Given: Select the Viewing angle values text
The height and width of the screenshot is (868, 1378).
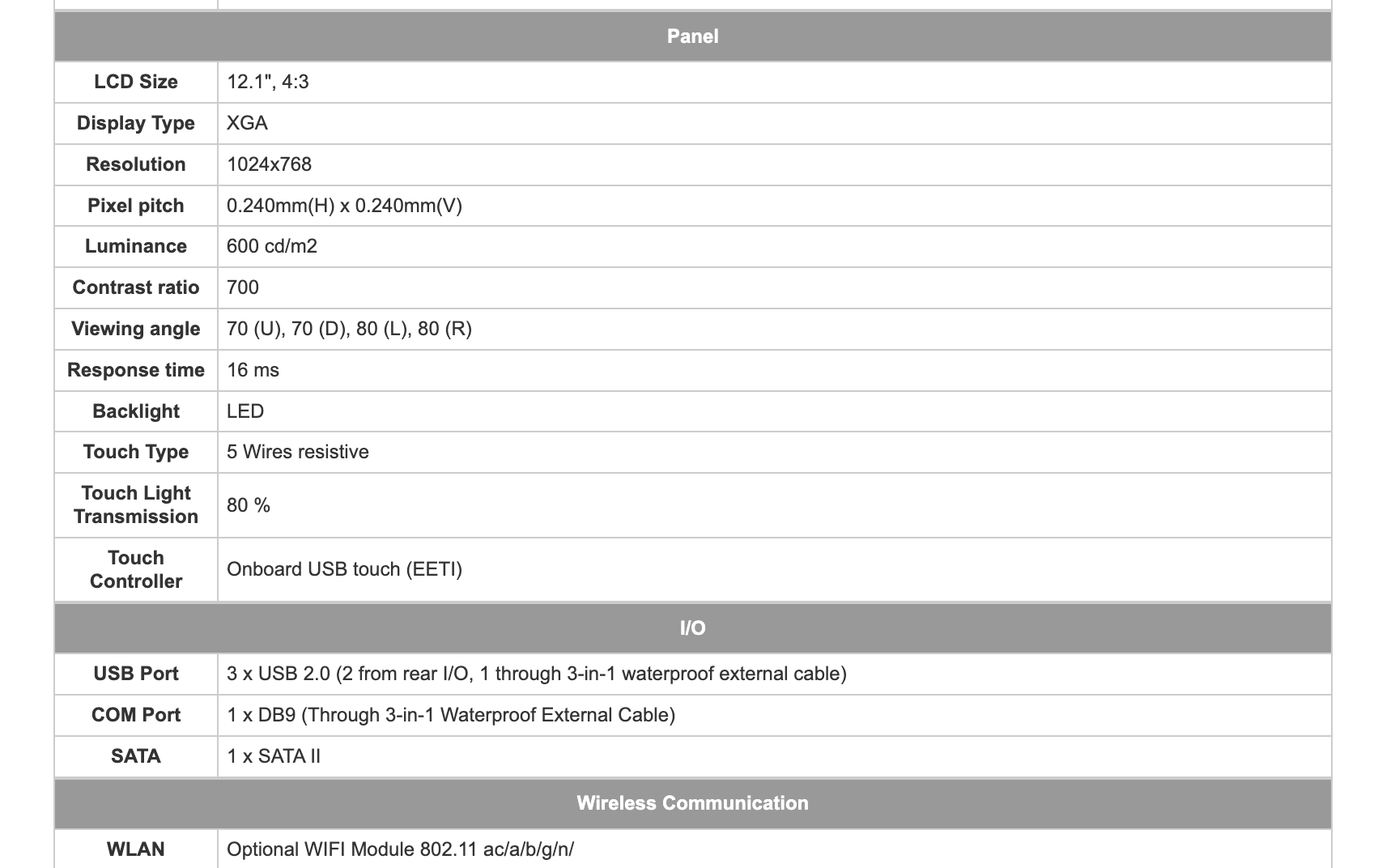Looking at the screenshot, I should [349, 329].
